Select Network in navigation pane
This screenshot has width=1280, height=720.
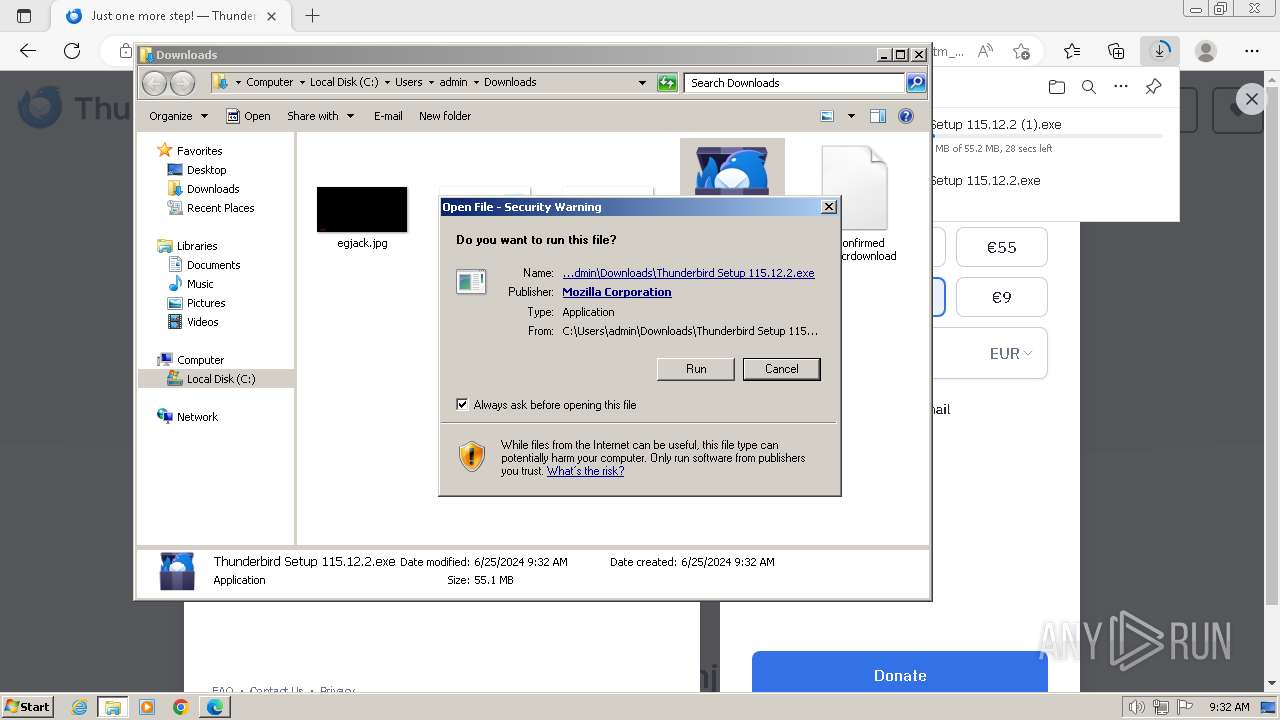coord(197,417)
